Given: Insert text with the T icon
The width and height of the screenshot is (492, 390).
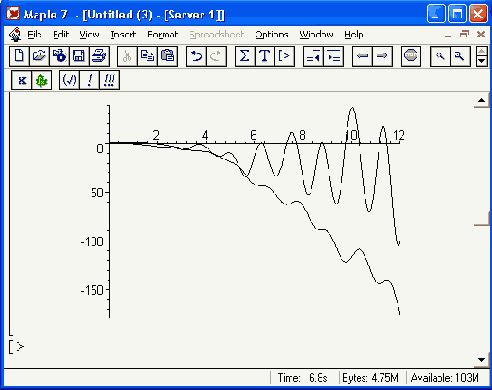Looking at the screenshot, I should click(x=265, y=56).
